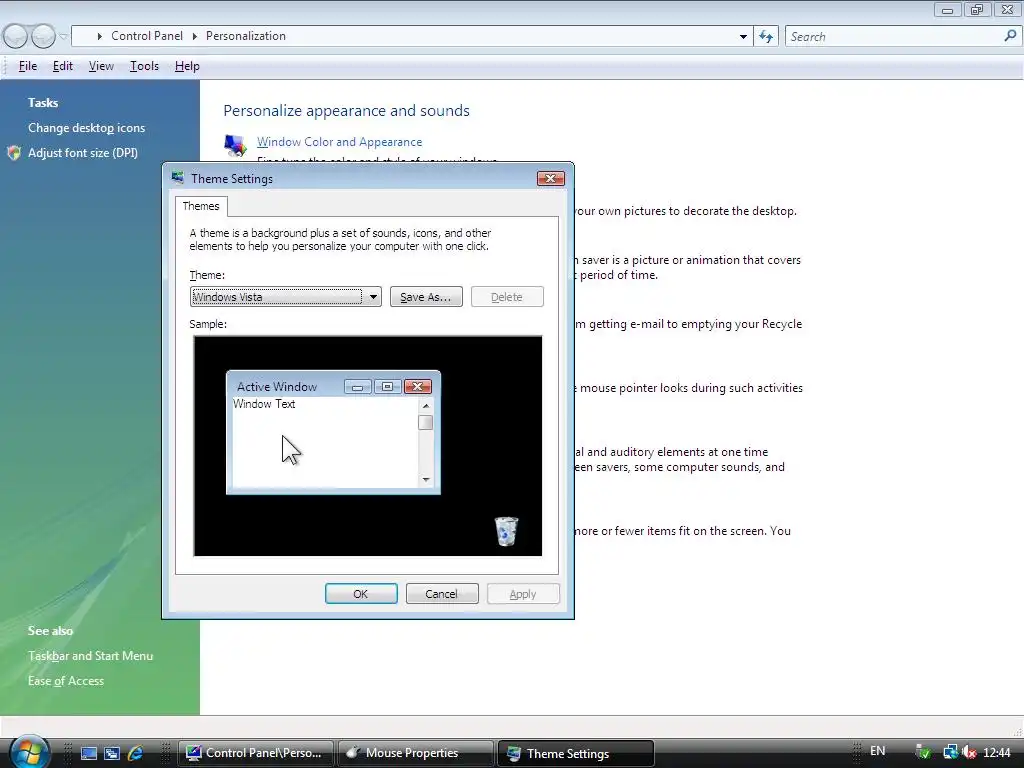Click the sample window scroll up arrow
This screenshot has width=1024, height=768.
pos(426,406)
